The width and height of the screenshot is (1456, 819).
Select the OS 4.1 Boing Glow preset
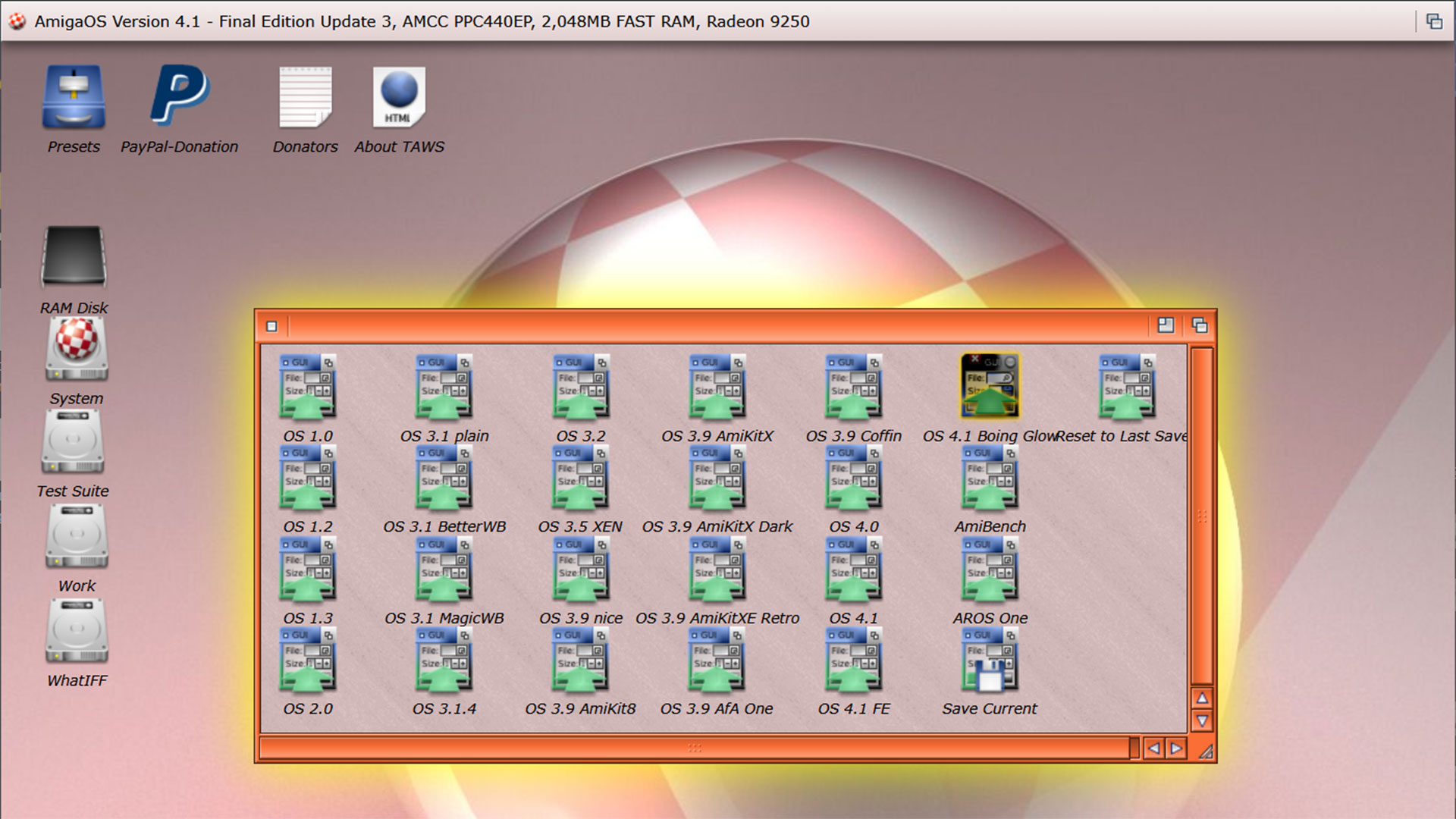990,387
